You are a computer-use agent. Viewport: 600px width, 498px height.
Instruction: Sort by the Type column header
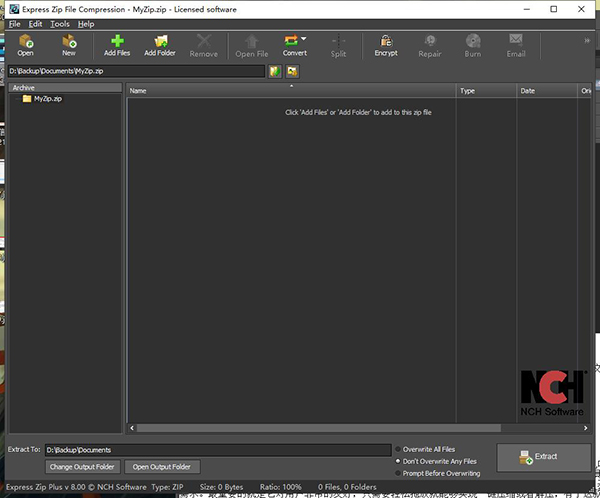point(486,91)
